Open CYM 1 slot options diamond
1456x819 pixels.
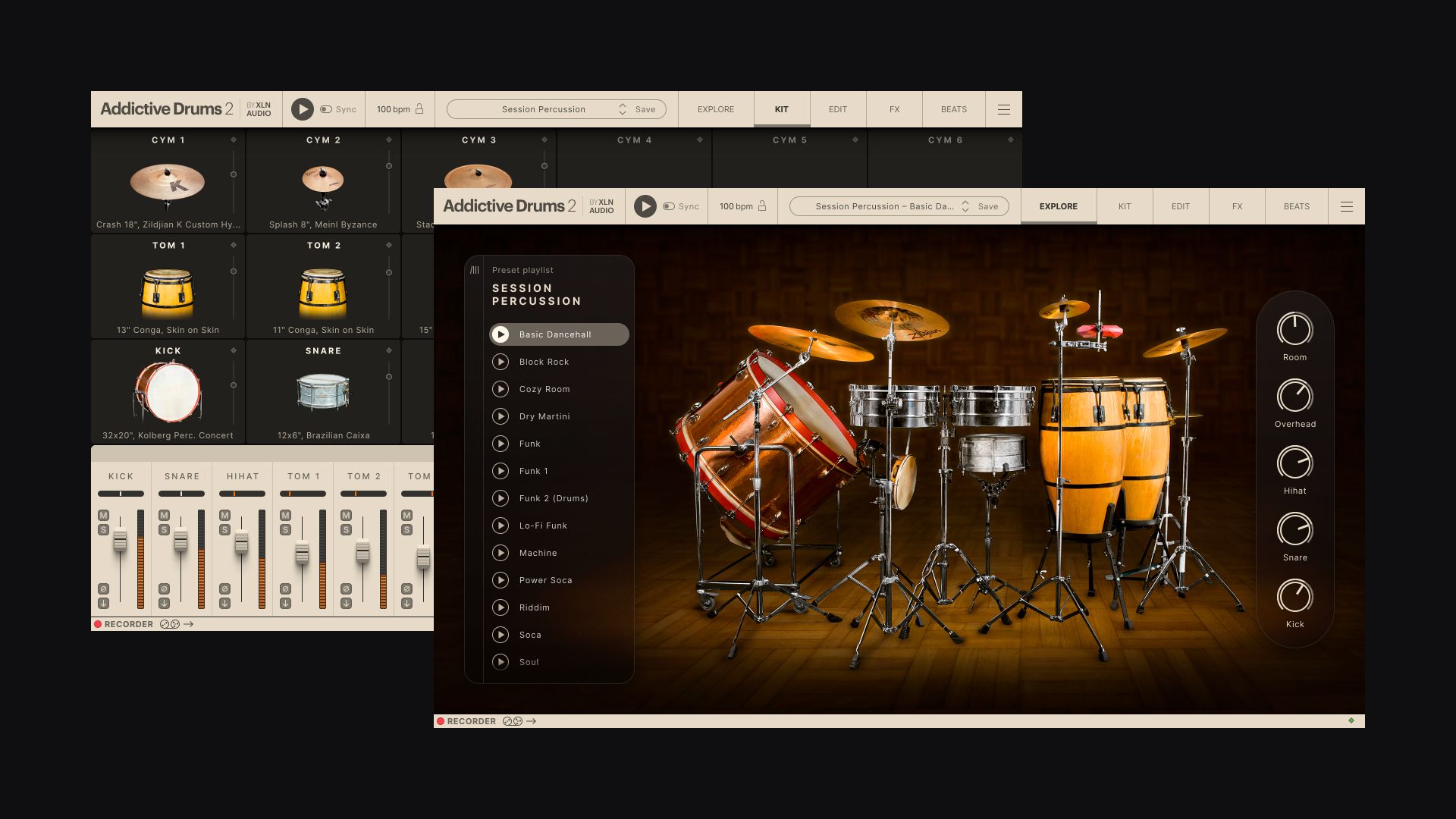click(234, 140)
